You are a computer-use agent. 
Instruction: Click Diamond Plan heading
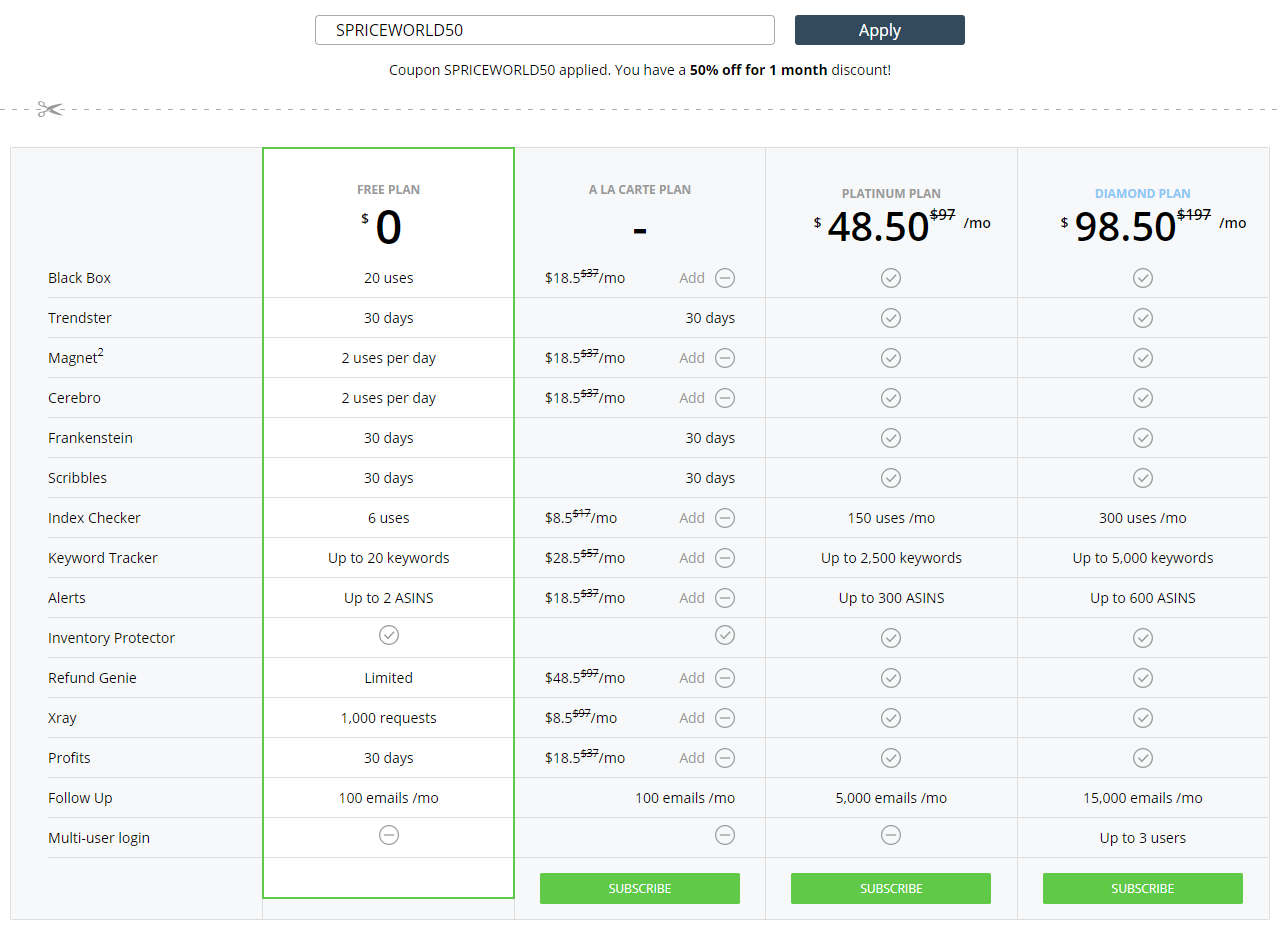coord(1143,194)
